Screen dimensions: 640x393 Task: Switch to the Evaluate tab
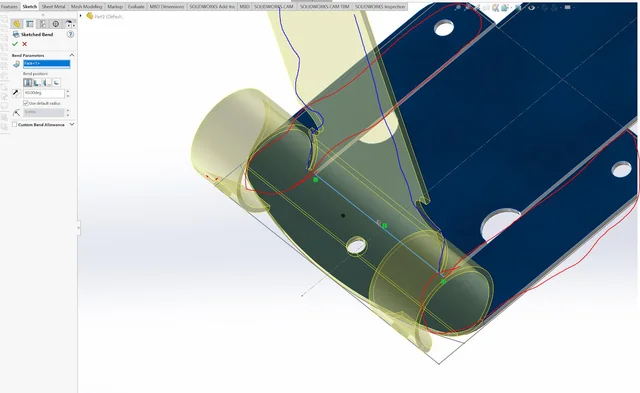pyautogui.click(x=136, y=7)
